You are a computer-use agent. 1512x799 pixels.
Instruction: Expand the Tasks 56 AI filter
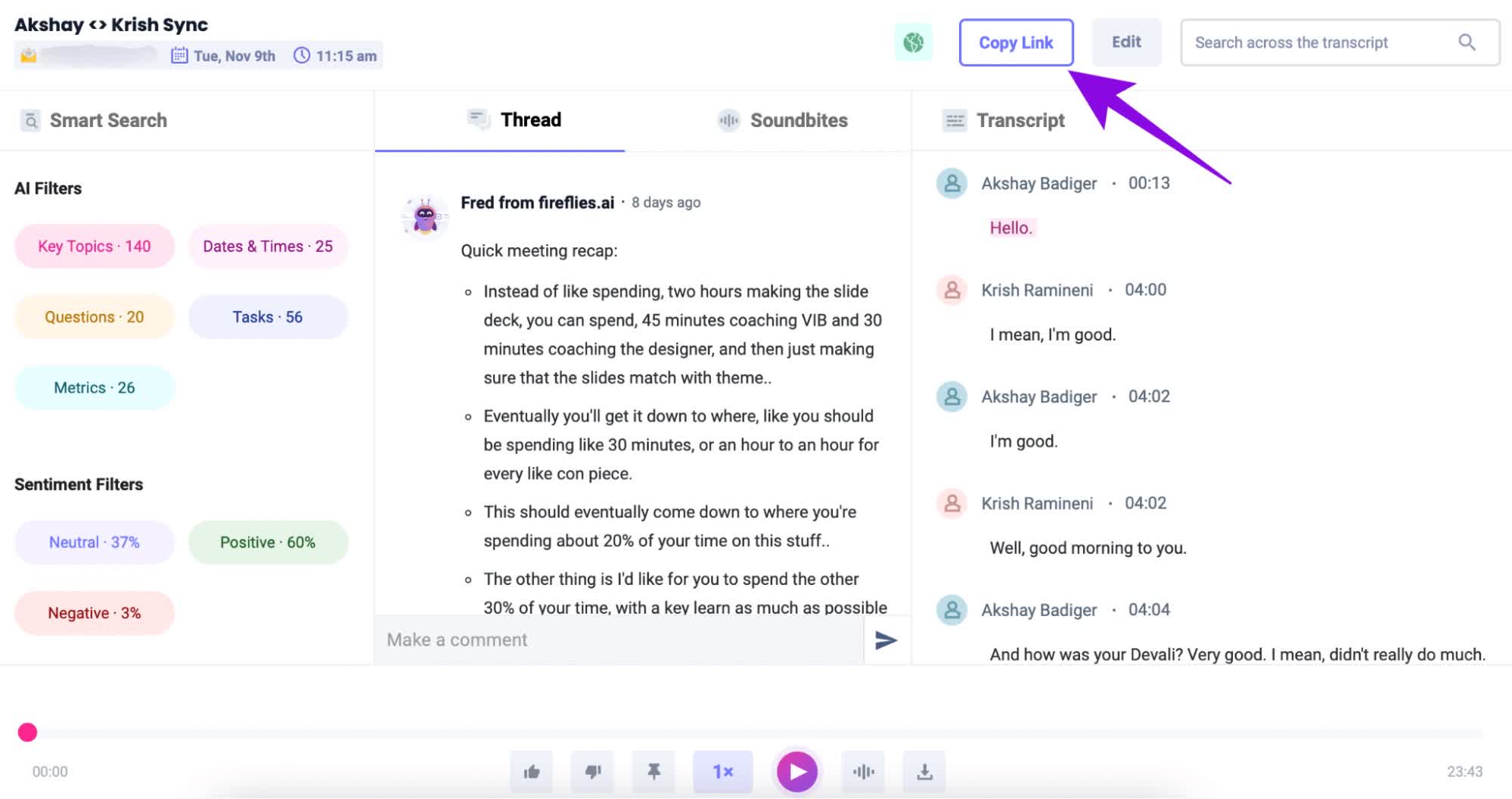(x=267, y=316)
